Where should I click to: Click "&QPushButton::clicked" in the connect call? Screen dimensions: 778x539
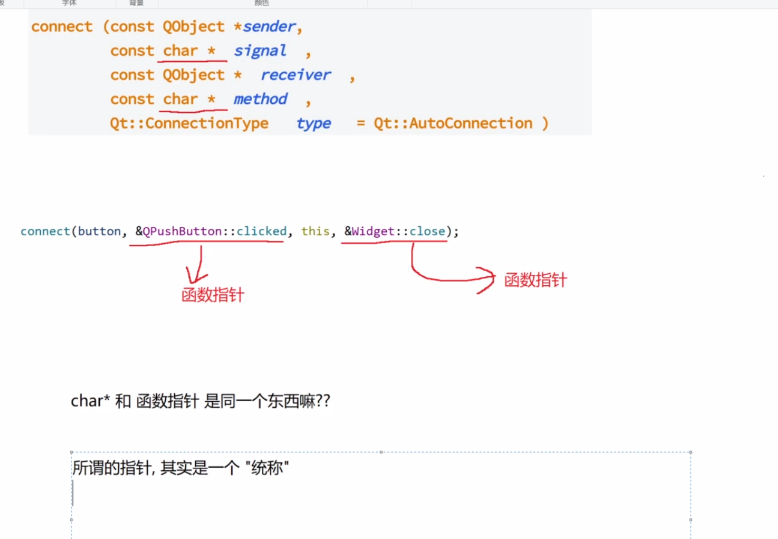point(211,231)
